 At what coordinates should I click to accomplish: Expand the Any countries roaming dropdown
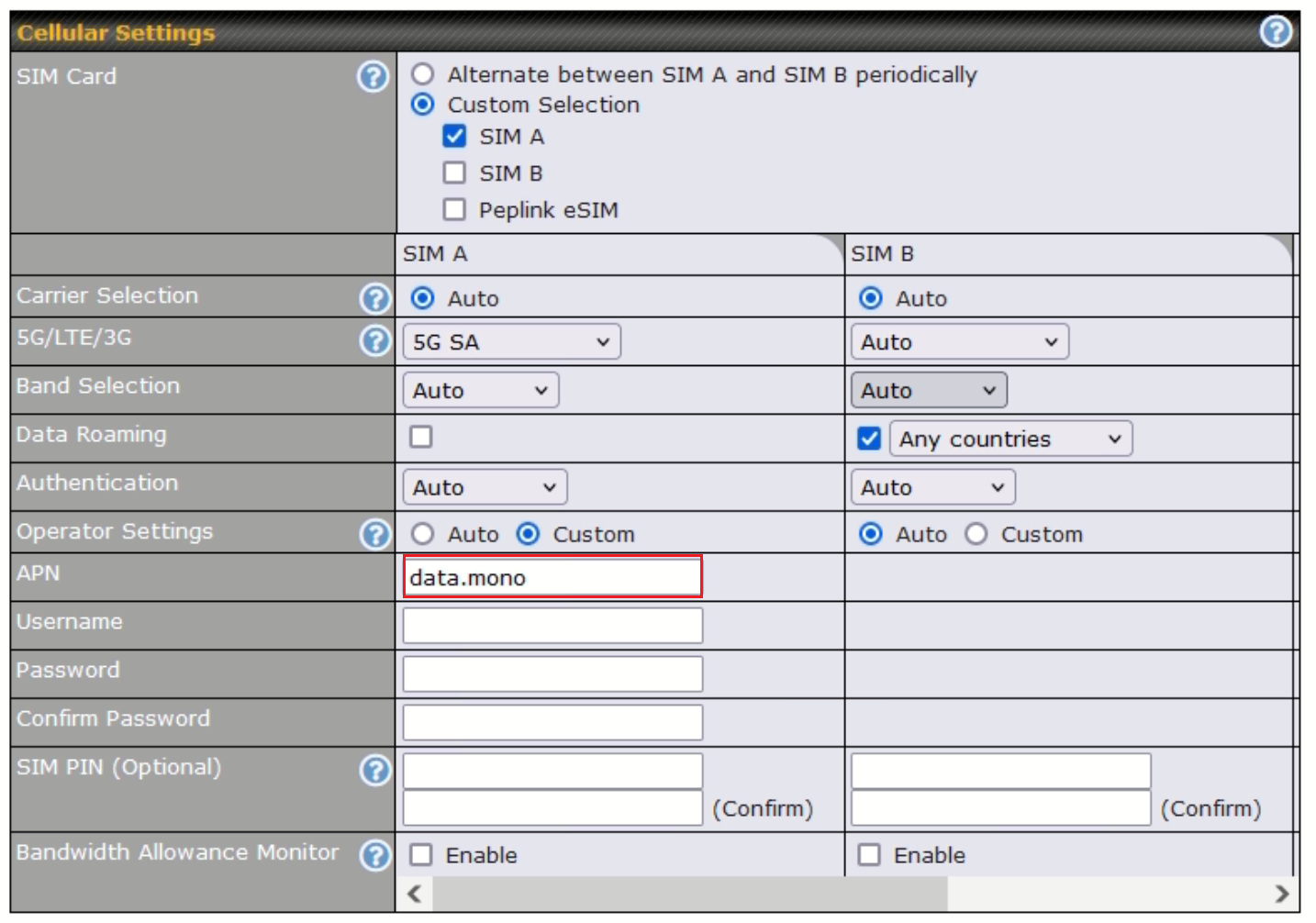pos(1010,439)
